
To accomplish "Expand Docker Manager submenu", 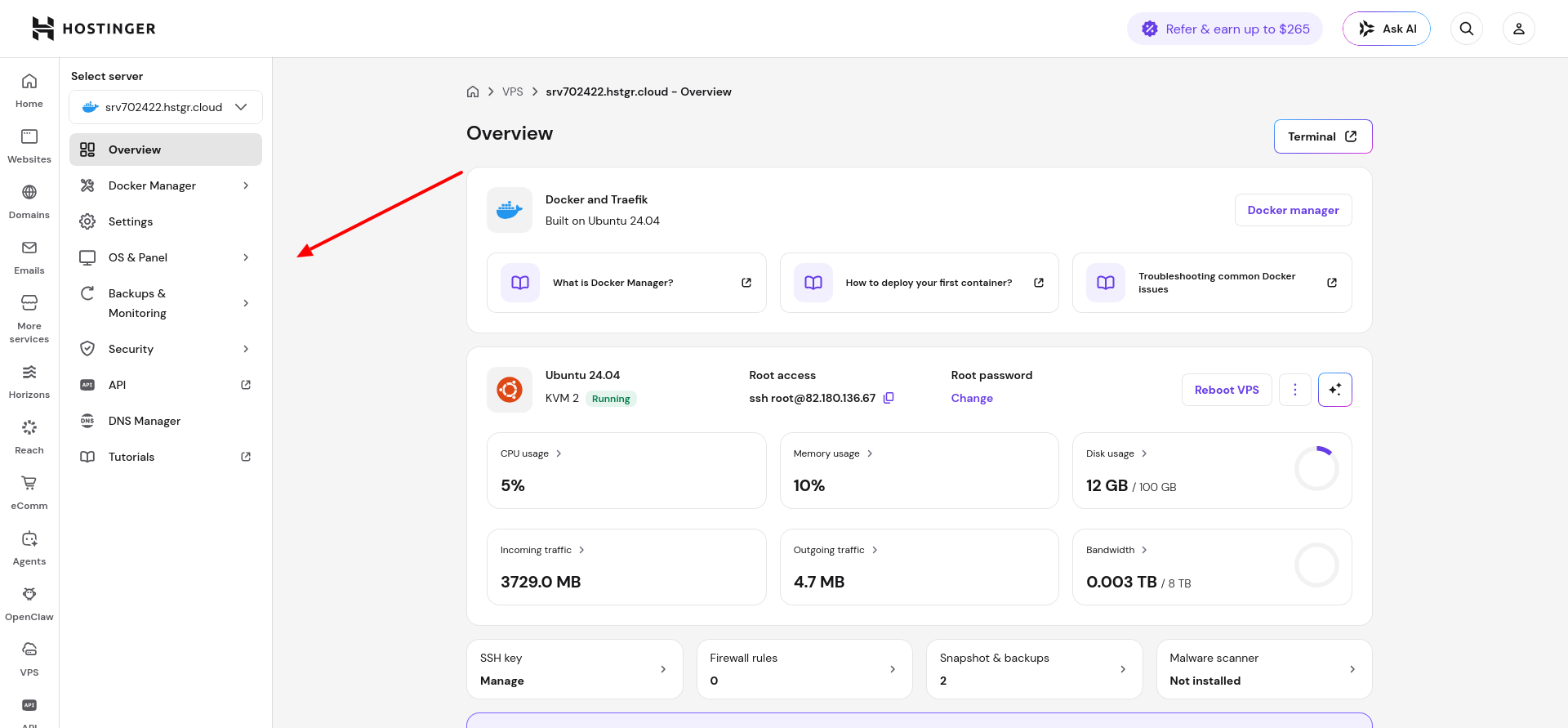I will (246, 185).
